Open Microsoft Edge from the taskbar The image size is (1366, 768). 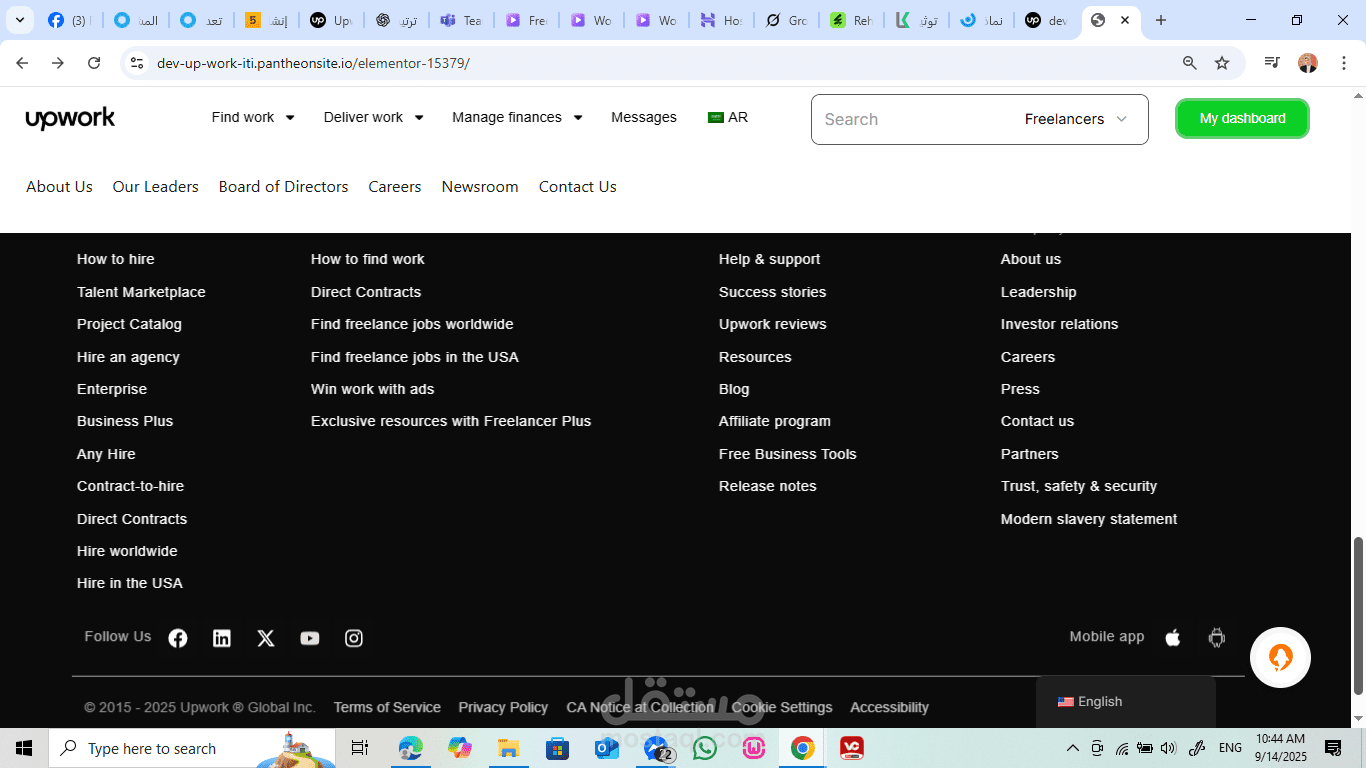(411, 748)
